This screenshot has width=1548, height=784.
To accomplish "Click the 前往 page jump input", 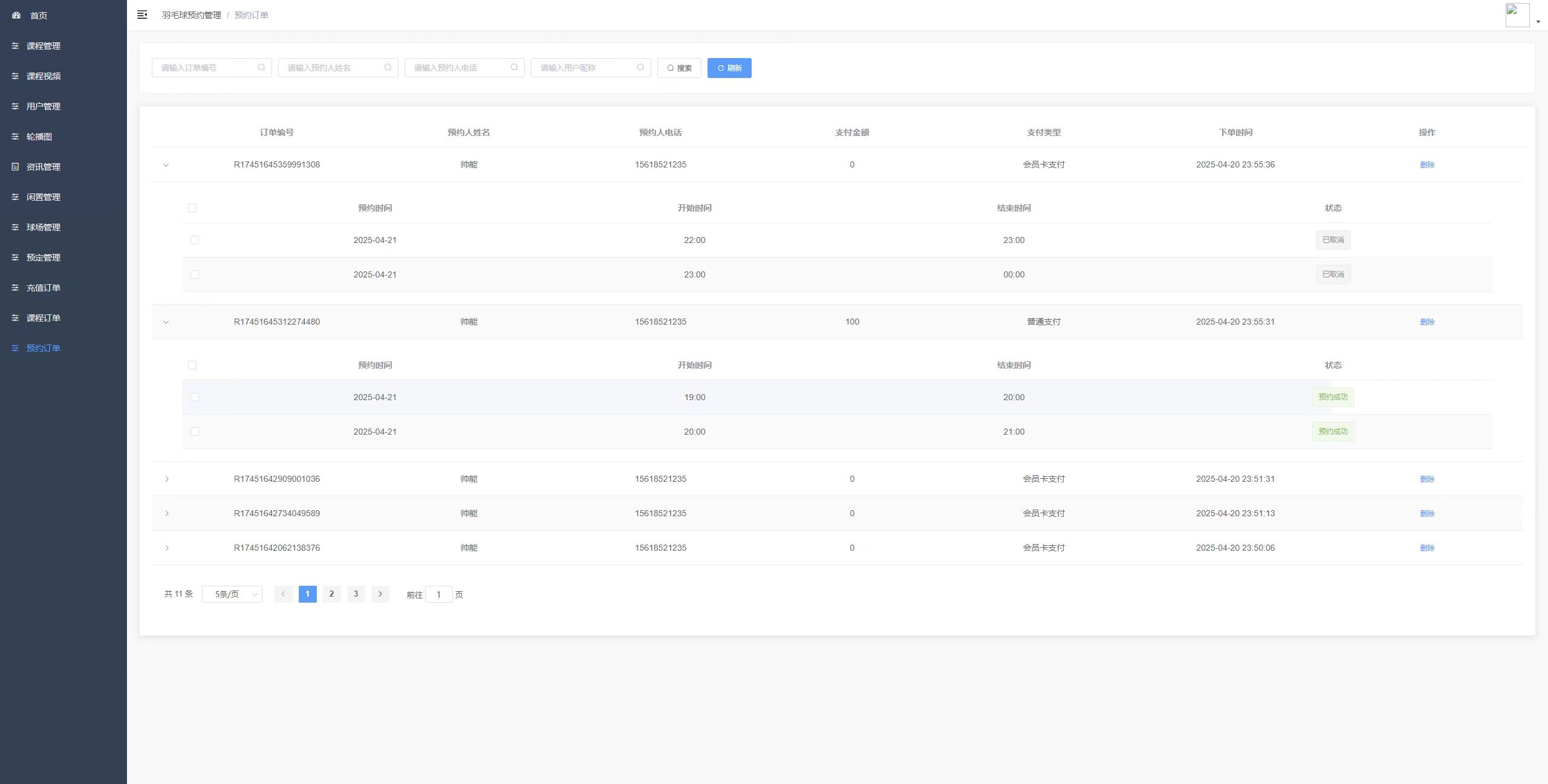I will point(438,594).
